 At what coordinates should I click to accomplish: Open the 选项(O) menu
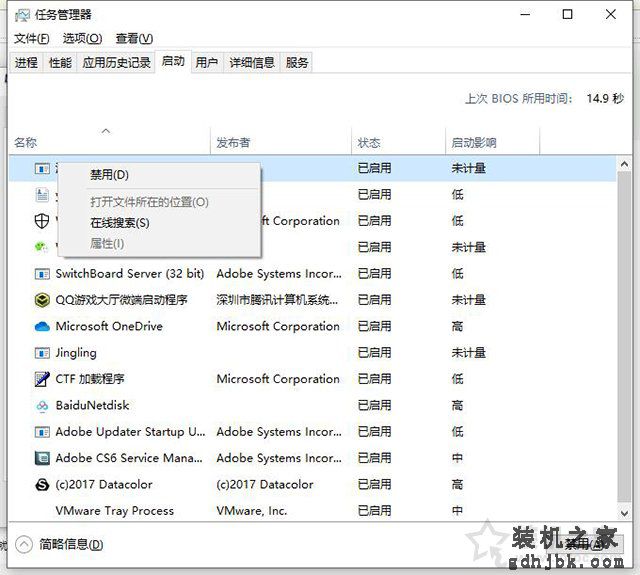pyautogui.click(x=82, y=38)
